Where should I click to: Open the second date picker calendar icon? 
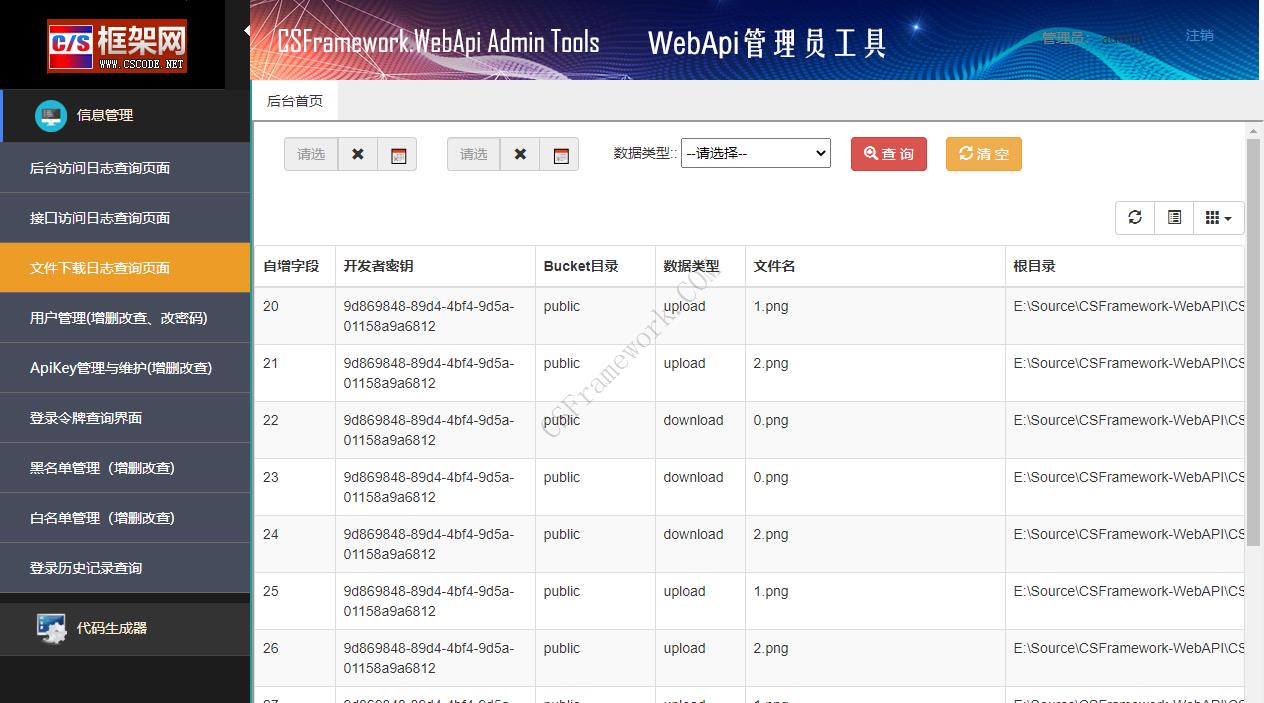coord(560,154)
